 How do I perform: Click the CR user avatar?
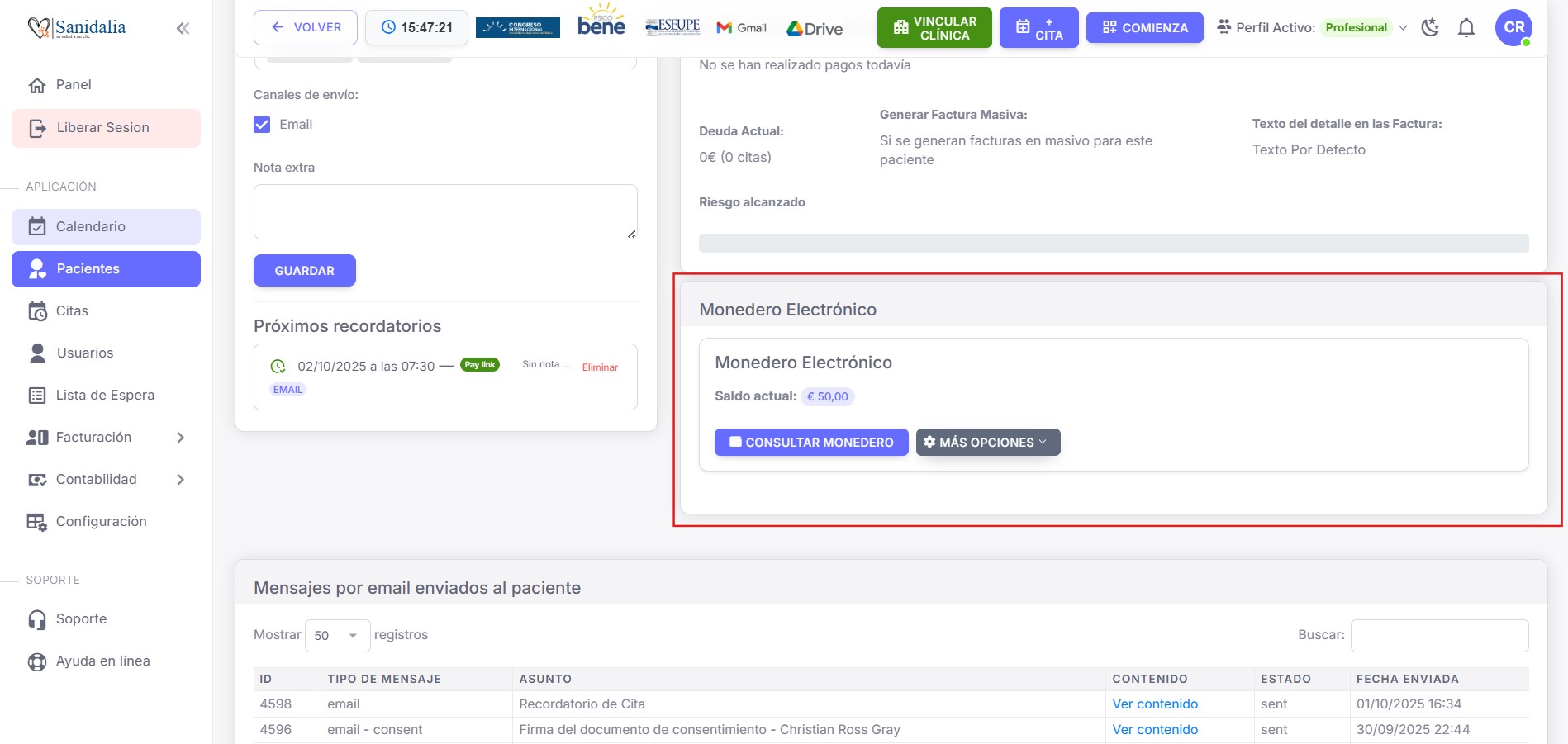1513,28
